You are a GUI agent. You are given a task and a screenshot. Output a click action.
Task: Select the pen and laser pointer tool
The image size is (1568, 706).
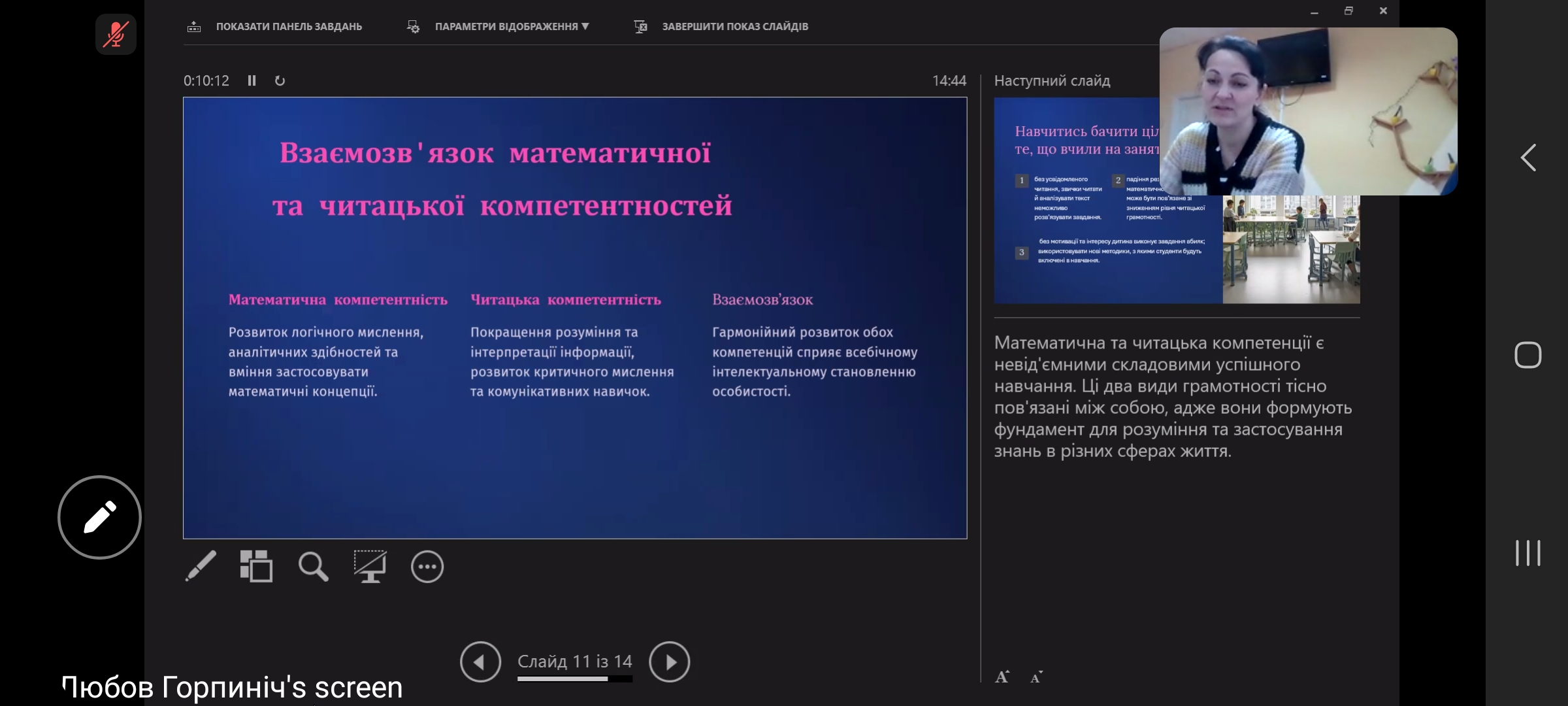(201, 566)
